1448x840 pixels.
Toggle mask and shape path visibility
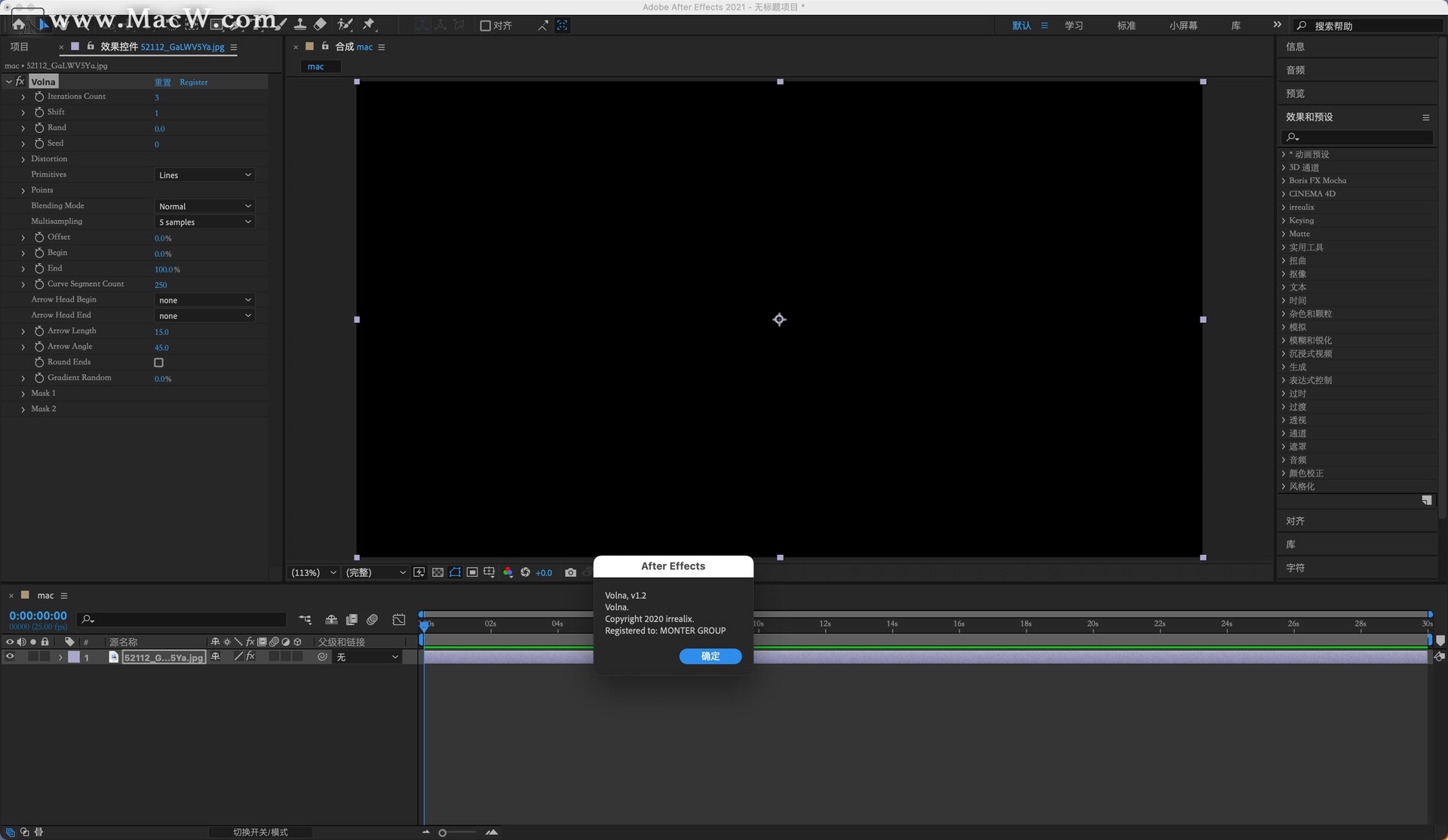455,573
